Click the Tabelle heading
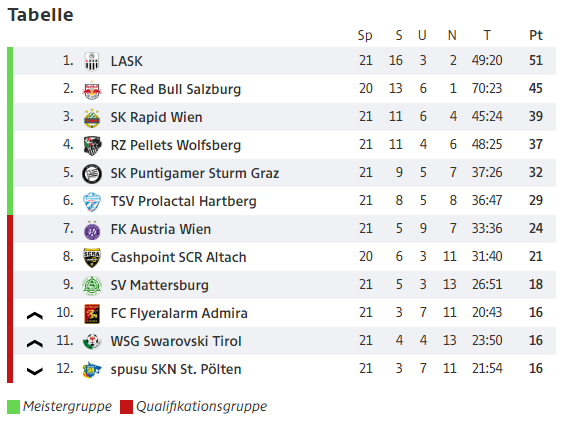This screenshot has height=422, width=562. (41, 15)
